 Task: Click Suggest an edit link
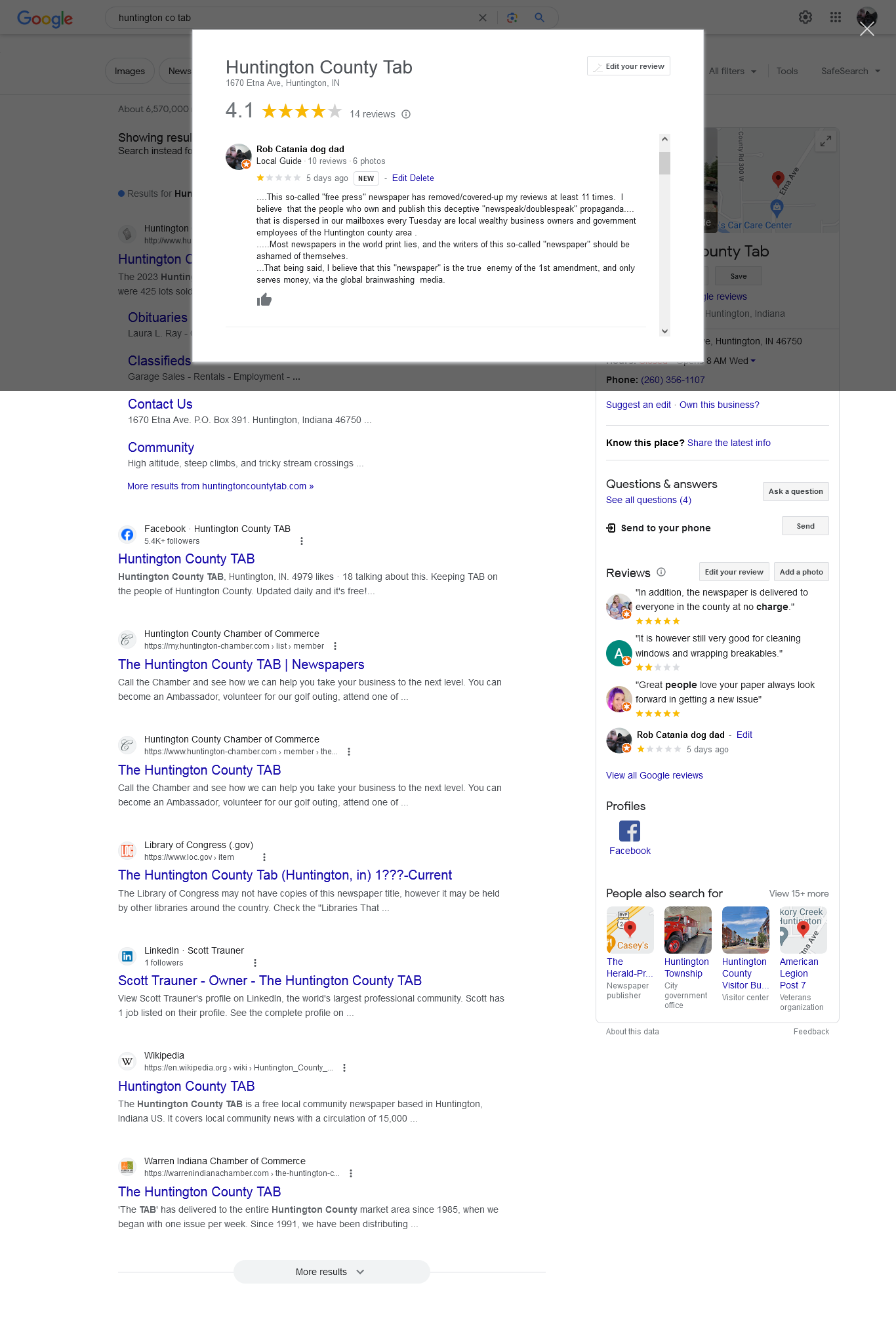tap(638, 405)
